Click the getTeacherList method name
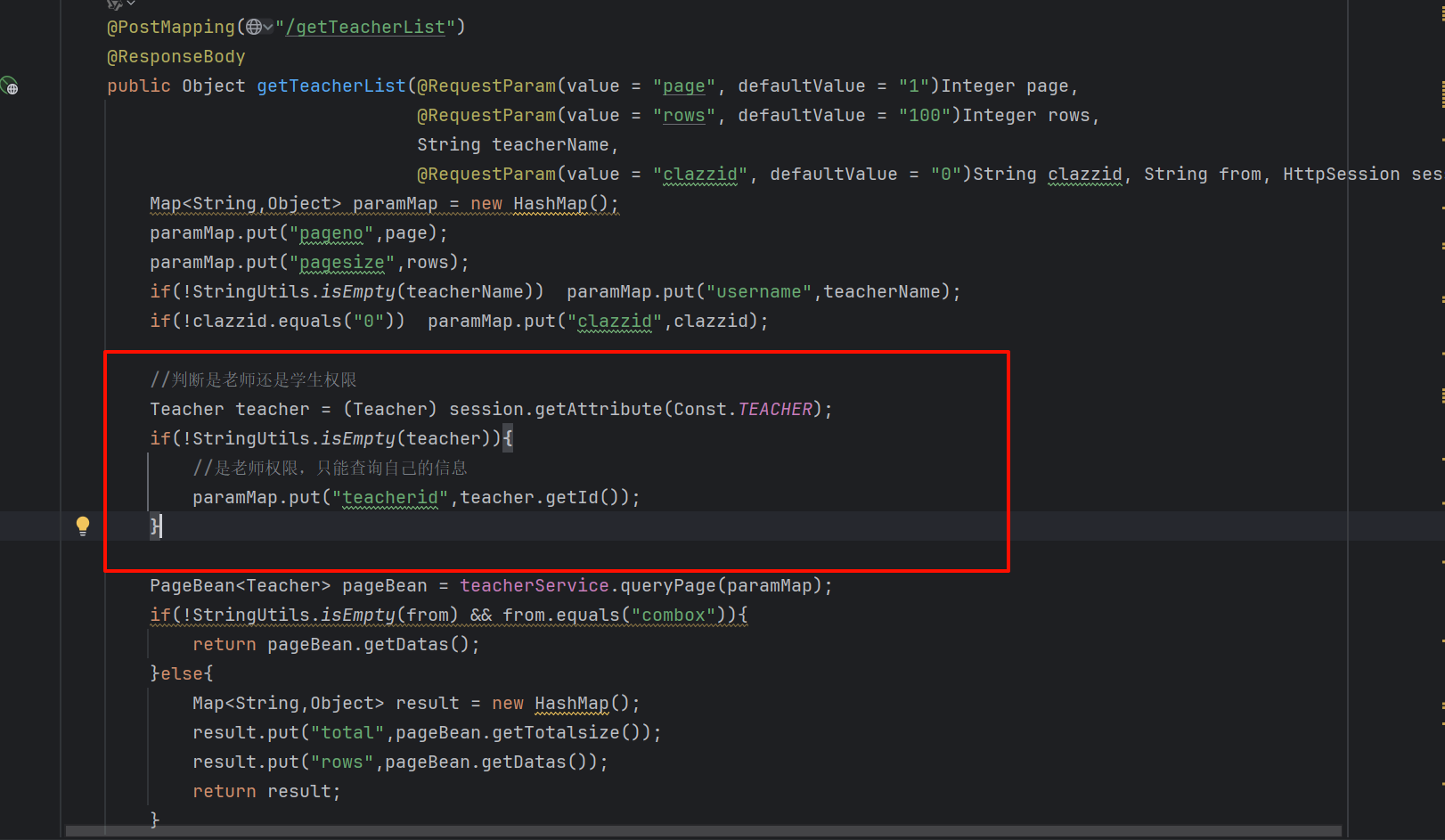Viewport: 1445px width, 840px height. pyautogui.click(x=331, y=86)
